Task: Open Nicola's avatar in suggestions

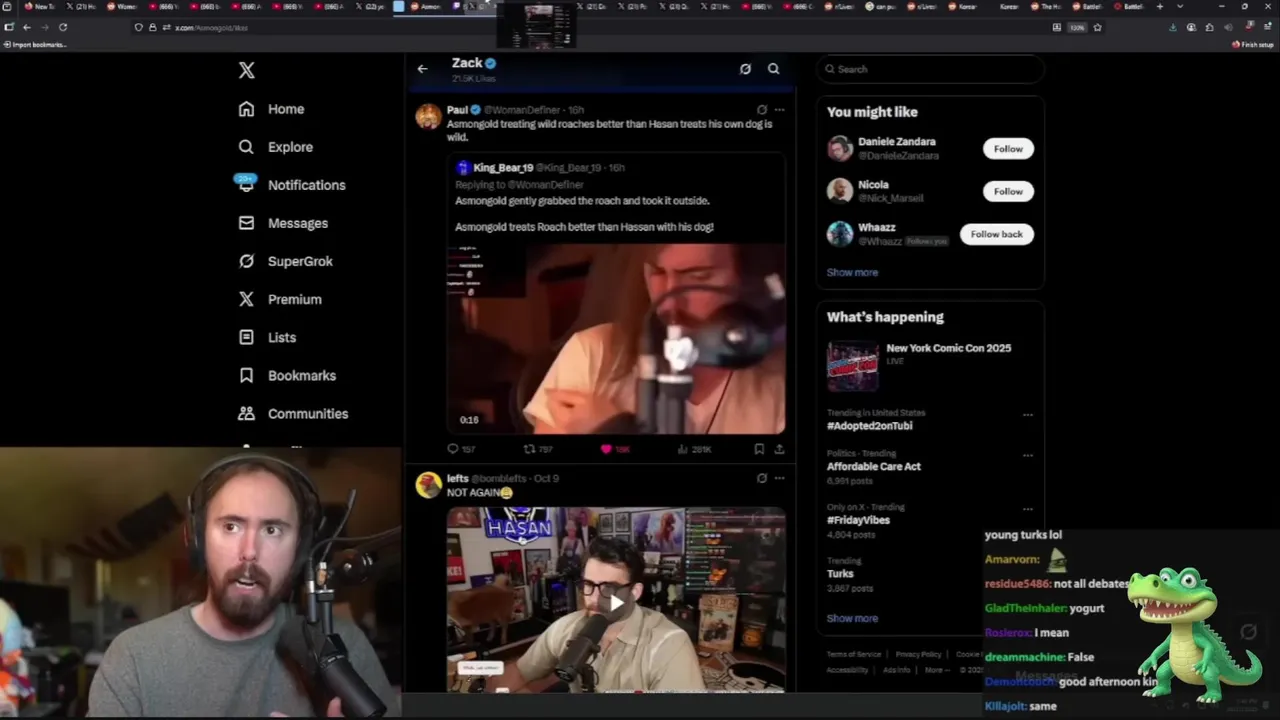Action: pos(840,191)
